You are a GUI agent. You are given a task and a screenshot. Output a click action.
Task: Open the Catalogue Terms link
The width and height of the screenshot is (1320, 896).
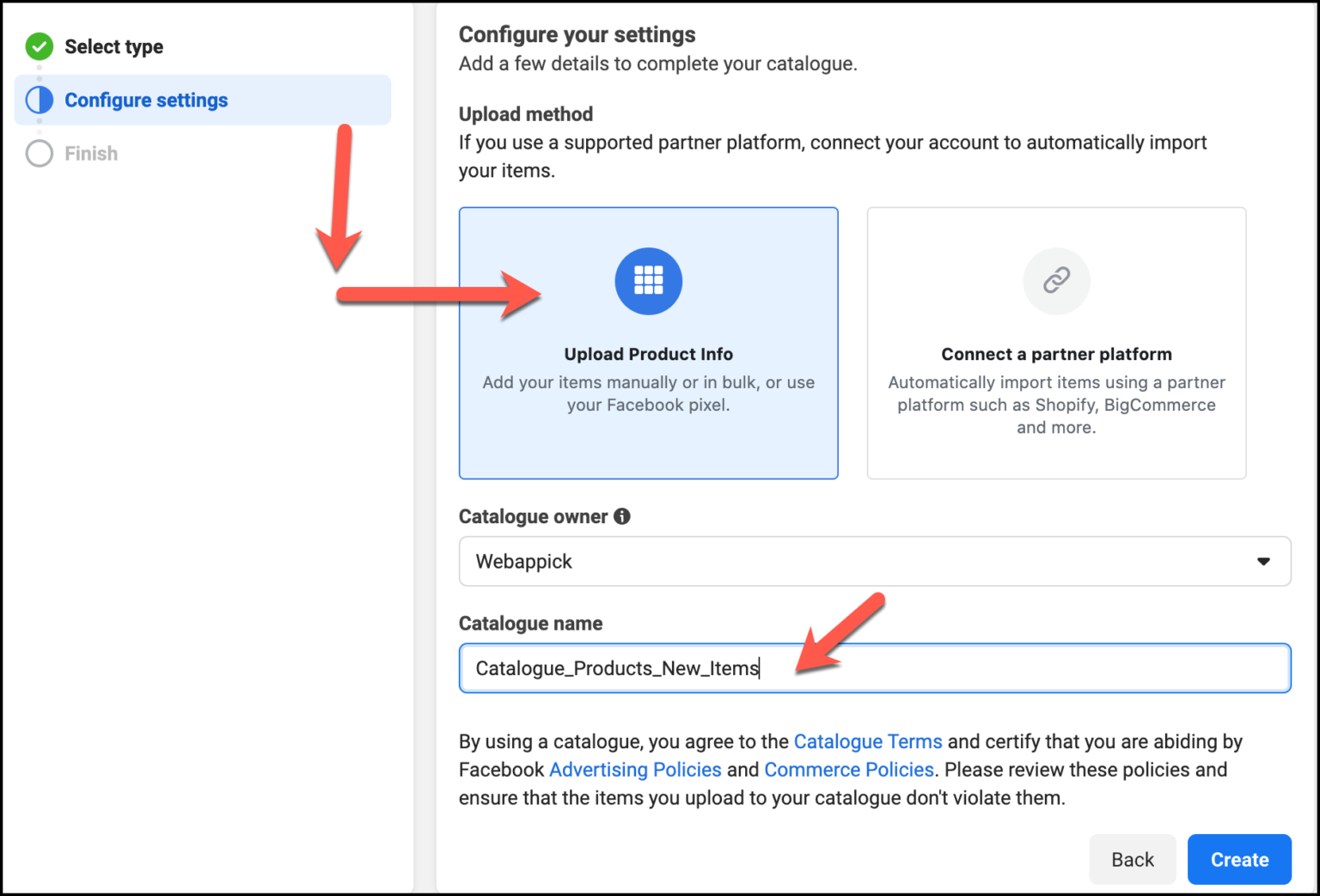[x=867, y=741]
